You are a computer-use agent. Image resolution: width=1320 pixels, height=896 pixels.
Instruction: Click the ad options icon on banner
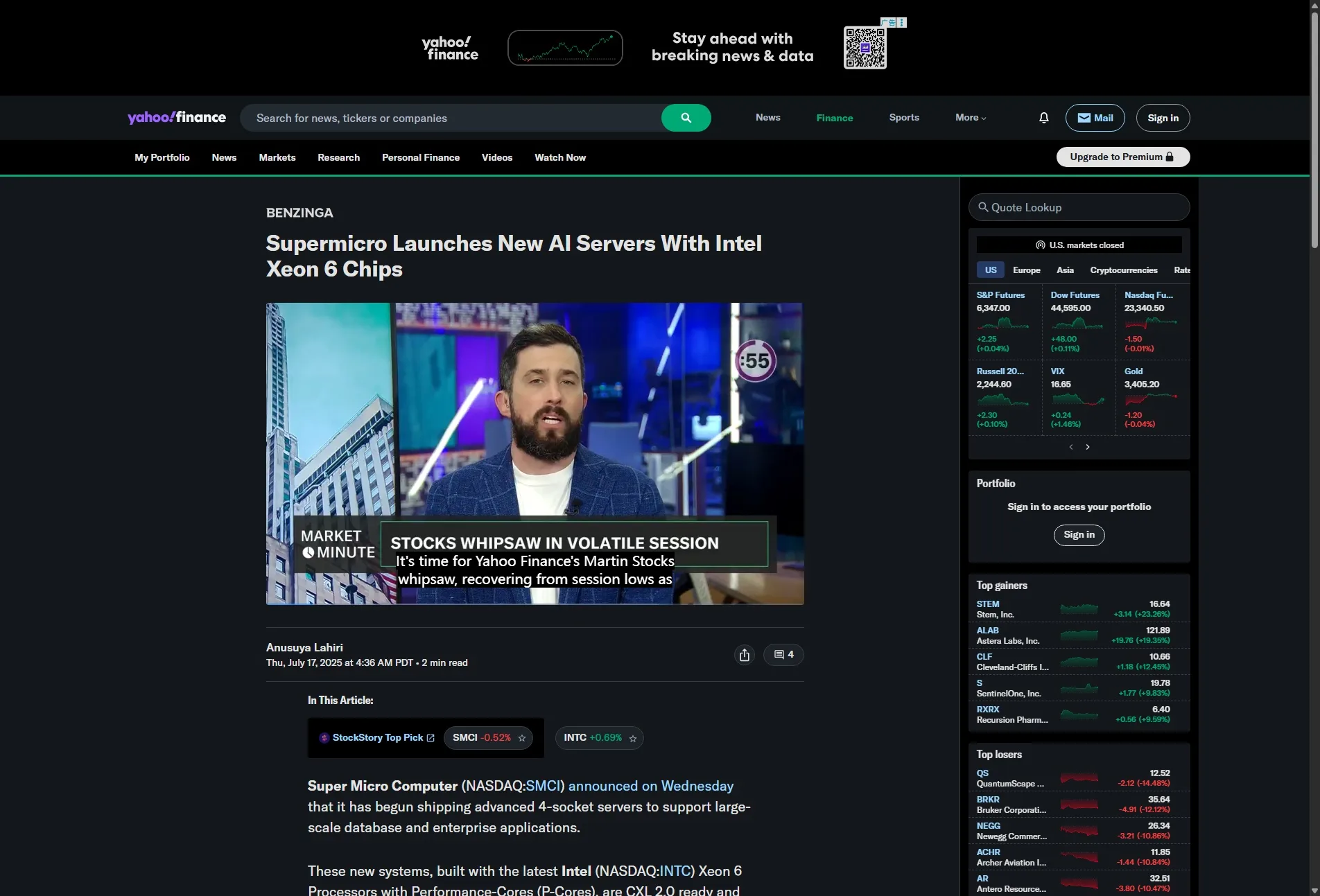tap(901, 23)
